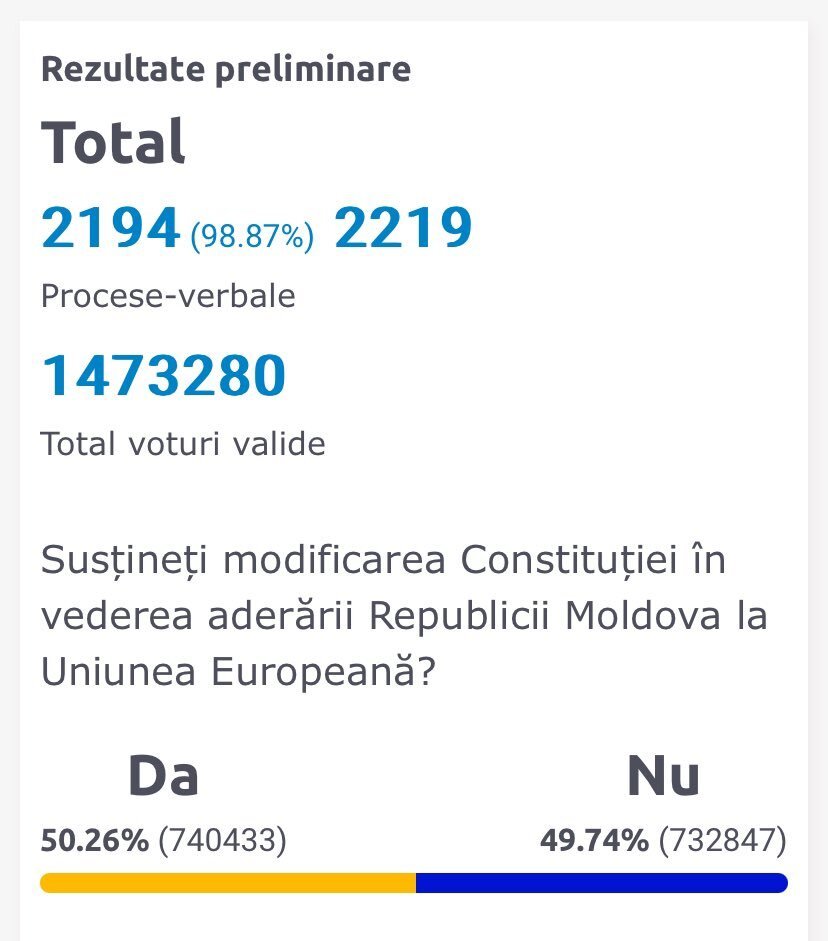Click the 98.87% percentage label
The width and height of the screenshot is (828, 941).
[x=252, y=235]
